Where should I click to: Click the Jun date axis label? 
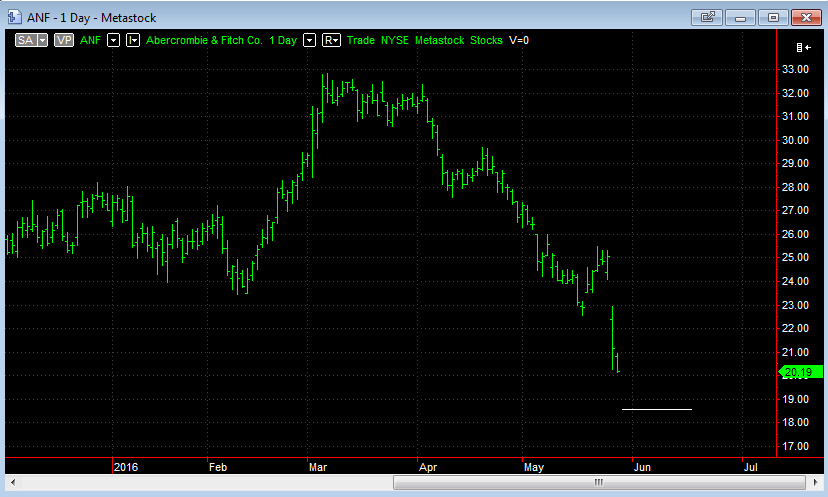[x=642, y=467]
